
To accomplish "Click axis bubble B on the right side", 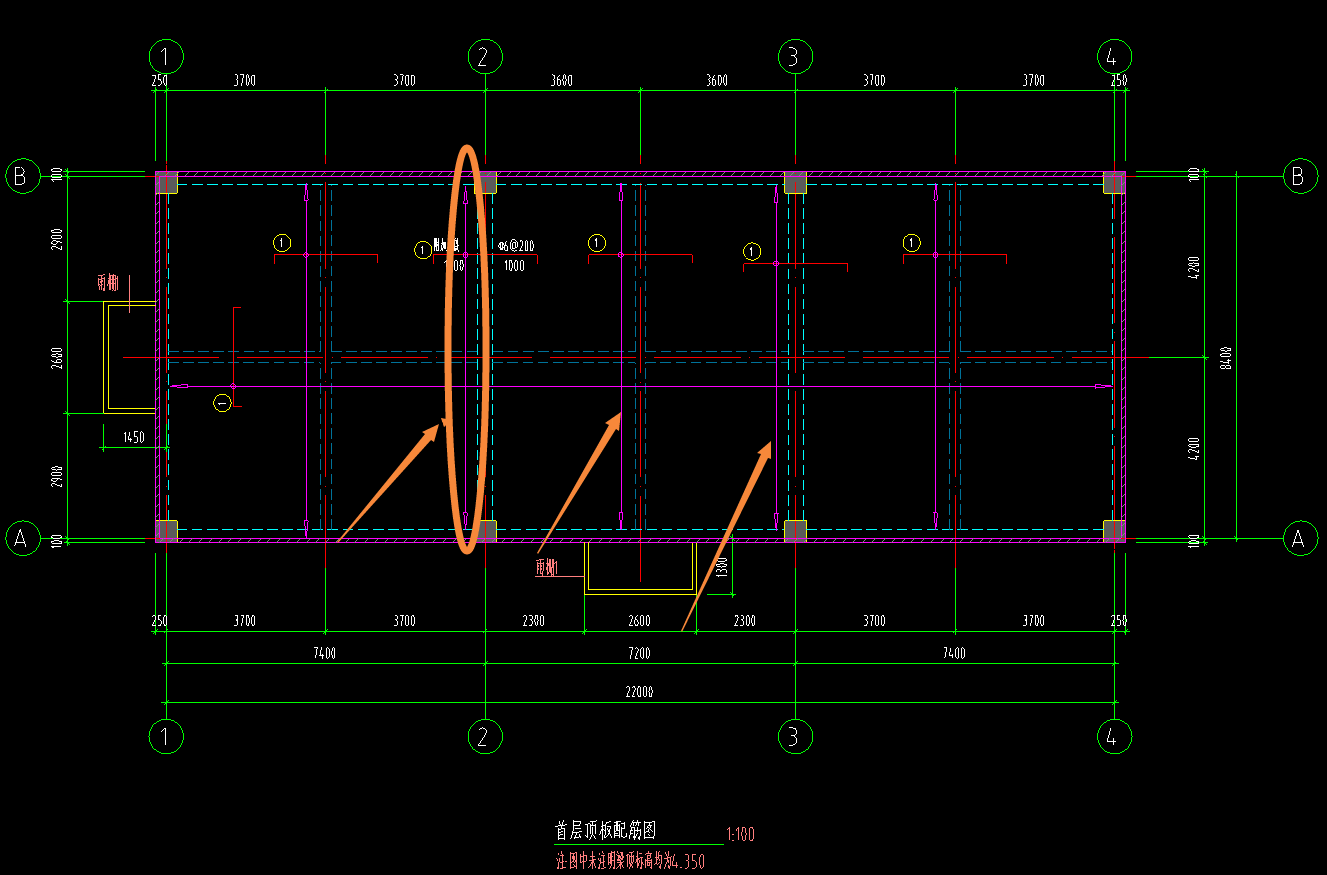I will 1299,176.
